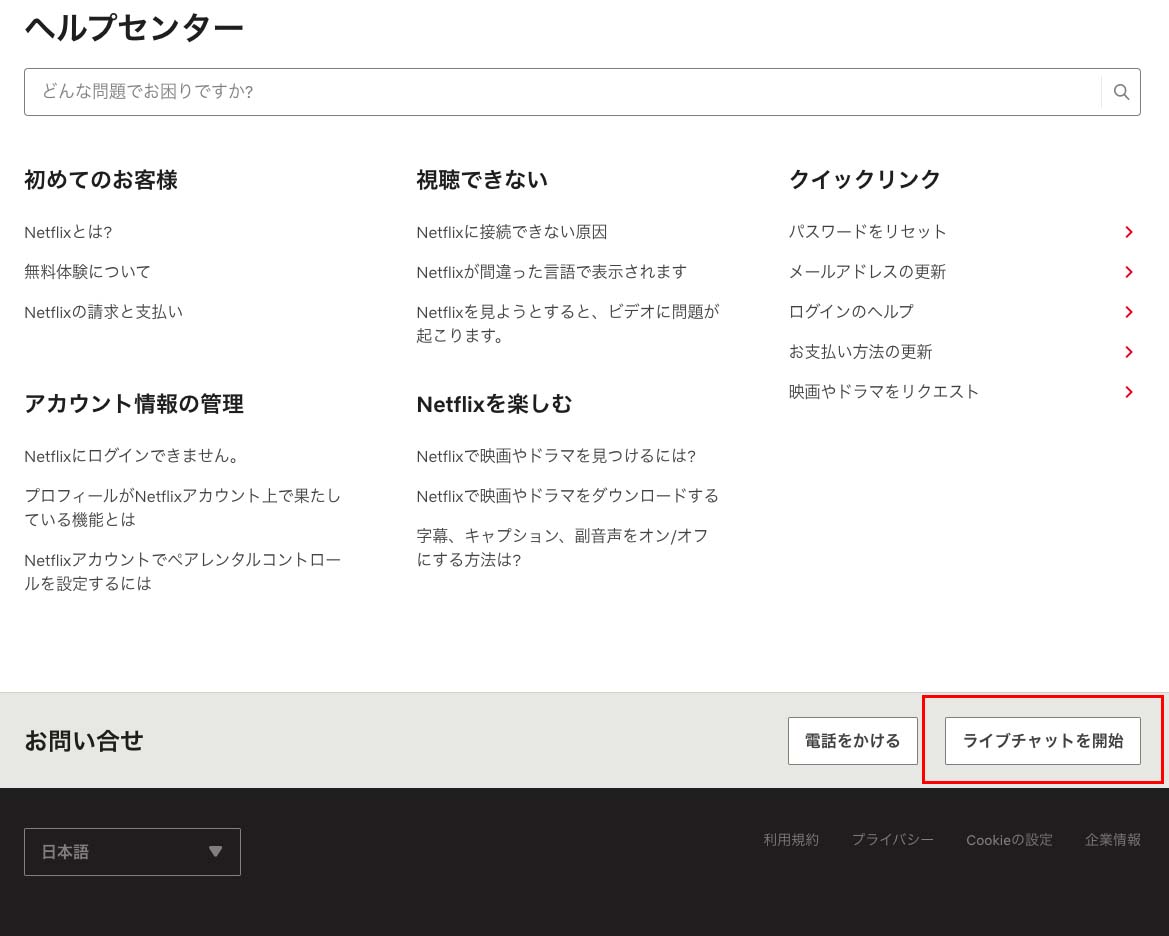1169x936 pixels.
Task: Open the 企業情報 page
Action: [1112, 840]
